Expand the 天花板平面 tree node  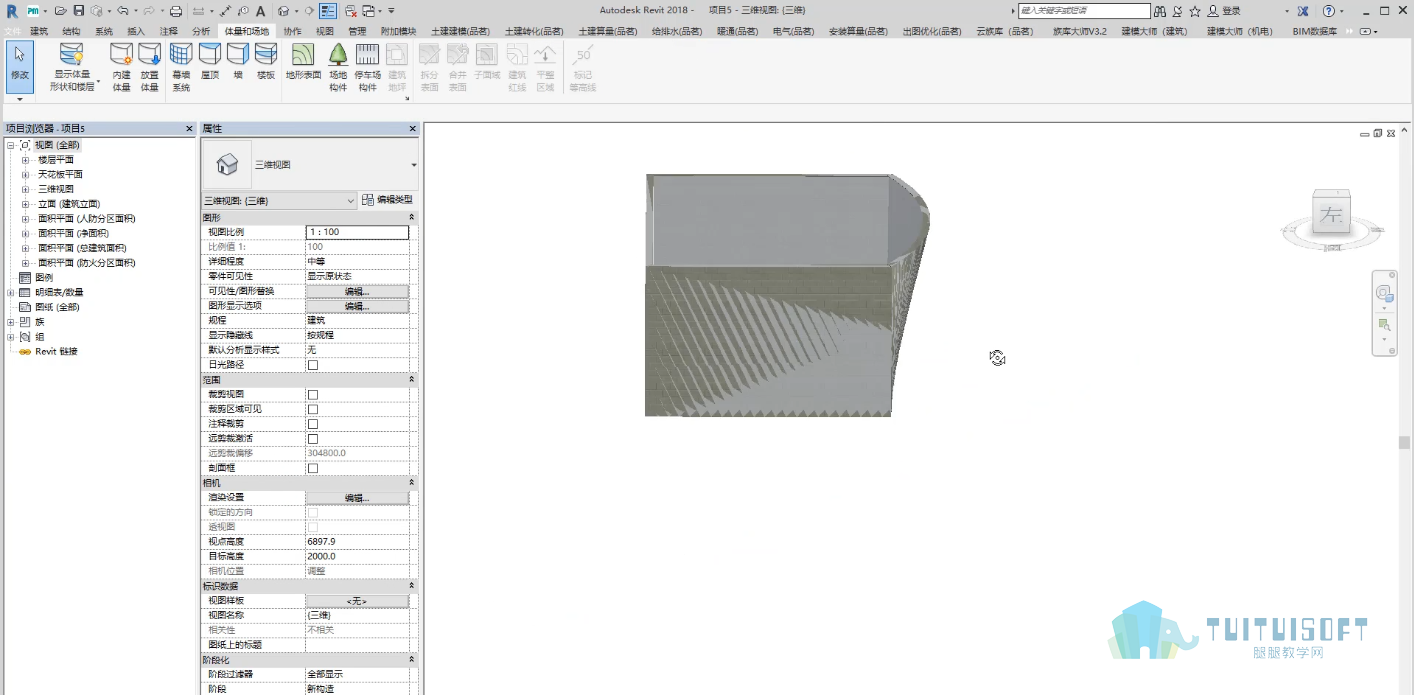tap(25, 175)
